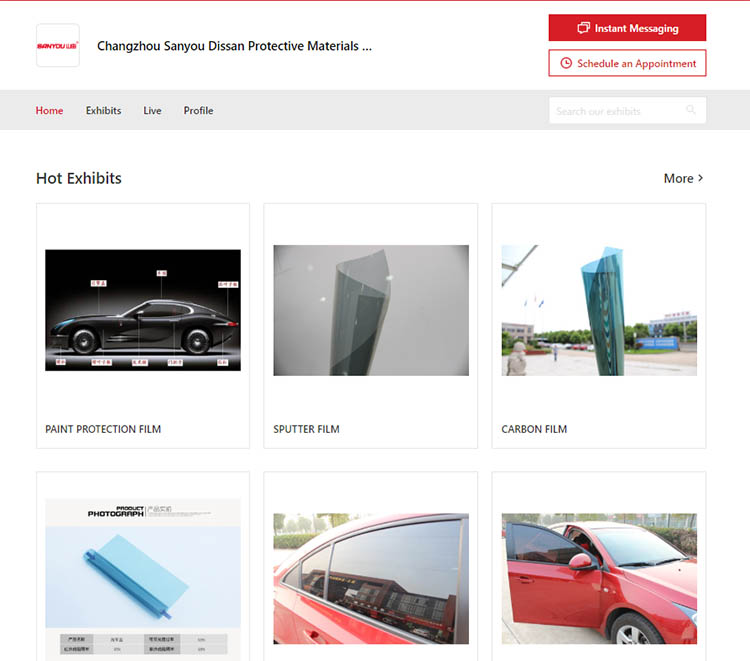Image resolution: width=750 pixels, height=661 pixels.
Task: Open the Home tab
Action: [49, 111]
